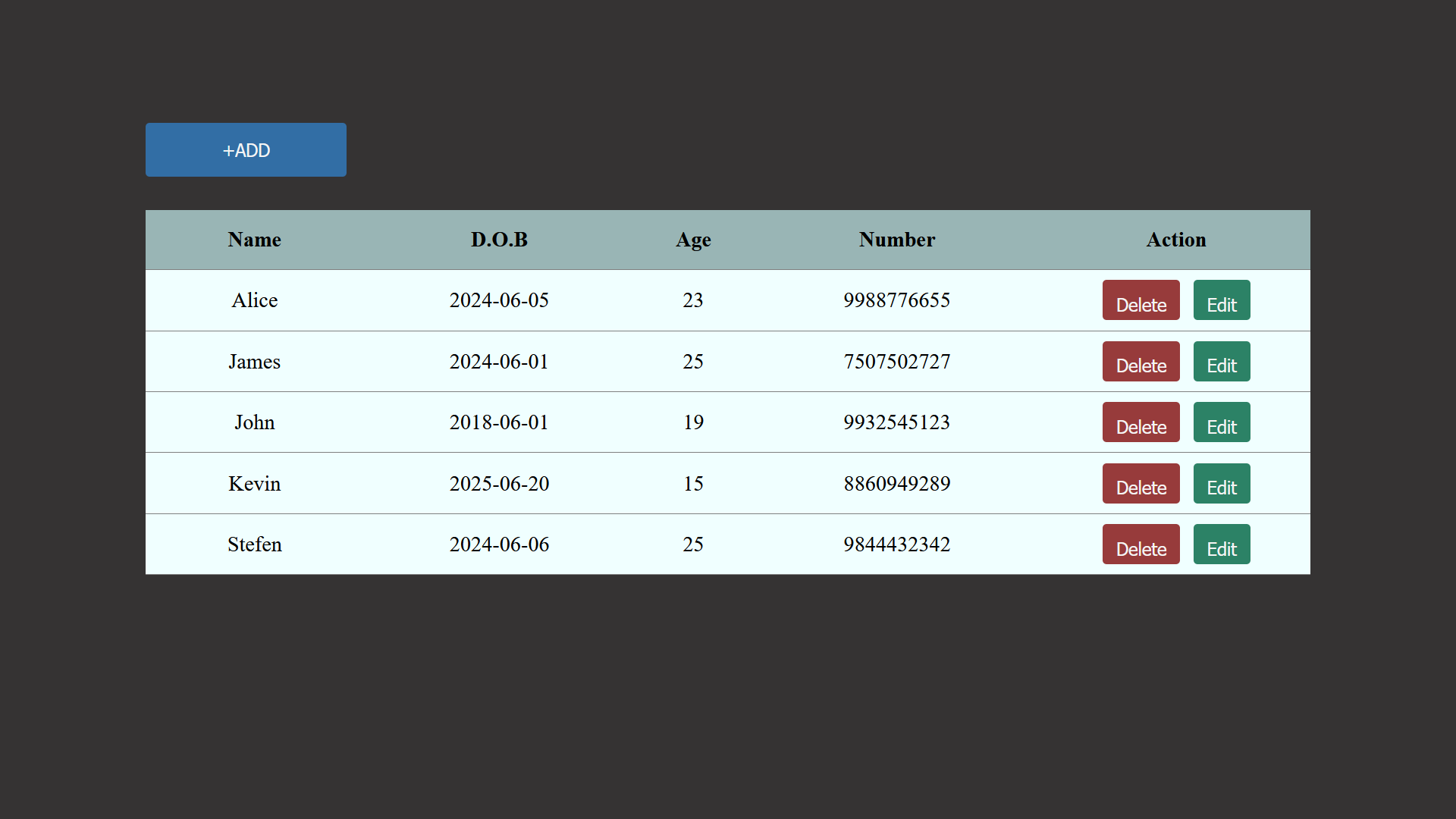Click the Action column header
The height and width of the screenshot is (819, 1456).
pos(1175,240)
